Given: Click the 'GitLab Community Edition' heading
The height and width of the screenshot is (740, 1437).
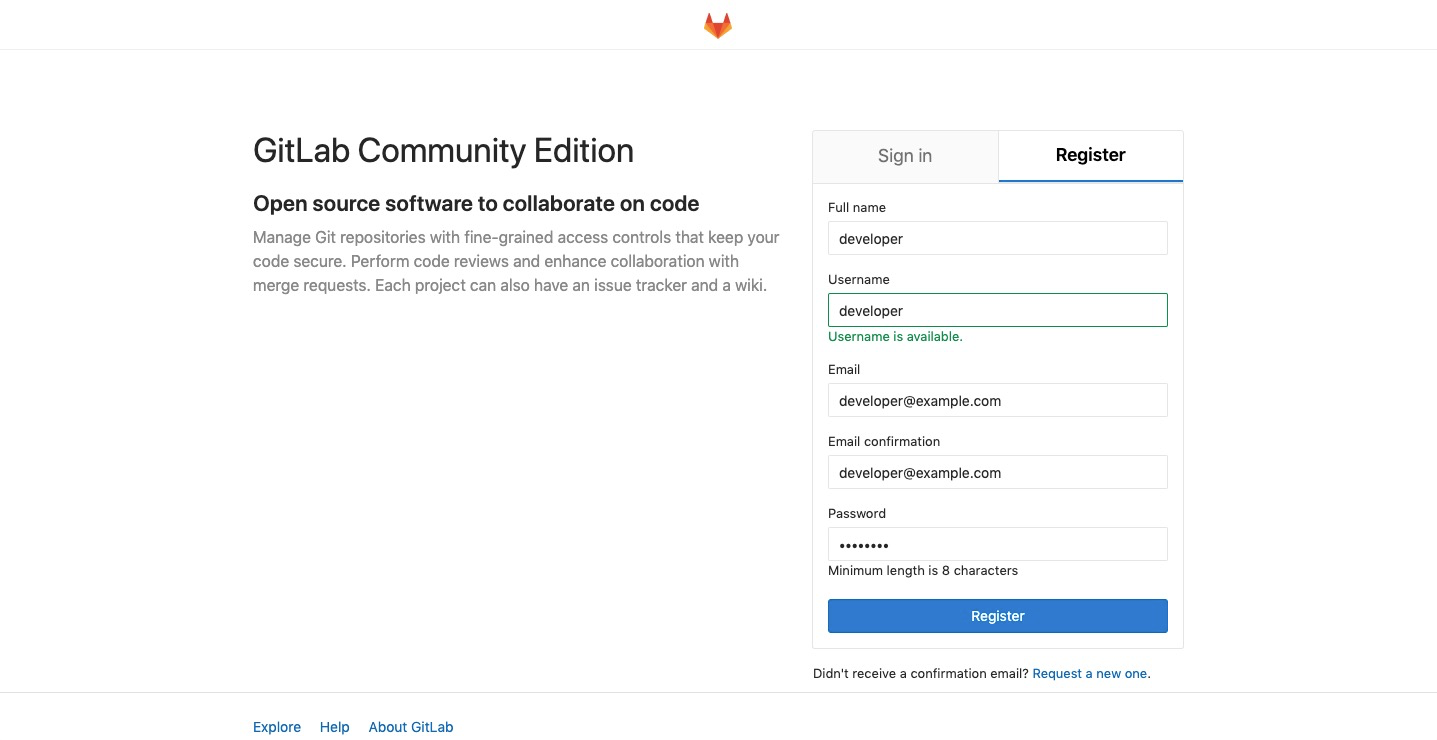Looking at the screenshot, I should pos(443,151).
